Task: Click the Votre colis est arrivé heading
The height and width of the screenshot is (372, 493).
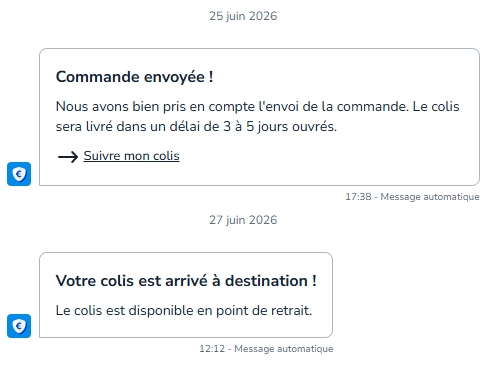Action: (x=186, y=281)
